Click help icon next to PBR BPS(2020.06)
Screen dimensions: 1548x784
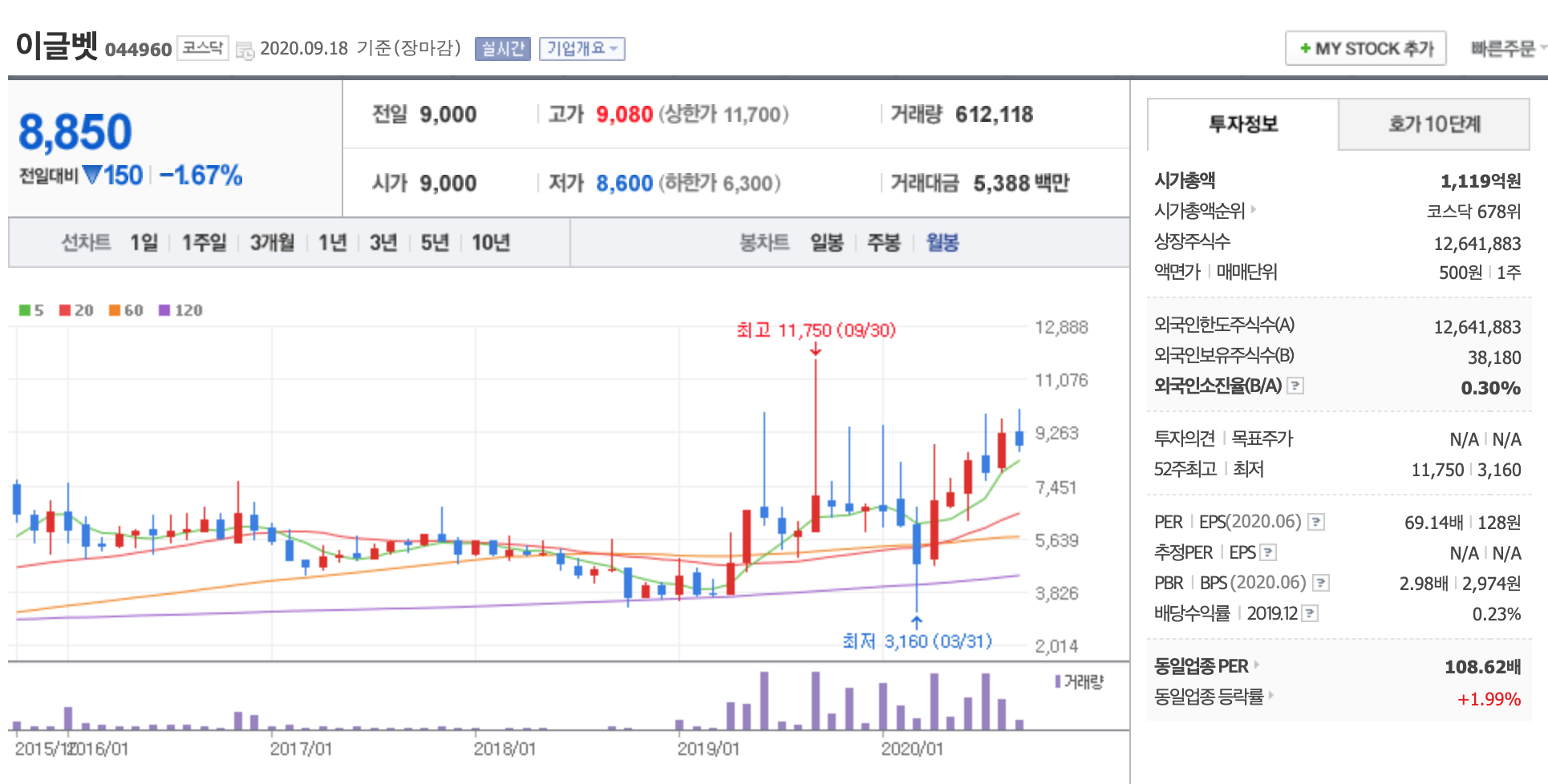click(x=1321, y=583)
